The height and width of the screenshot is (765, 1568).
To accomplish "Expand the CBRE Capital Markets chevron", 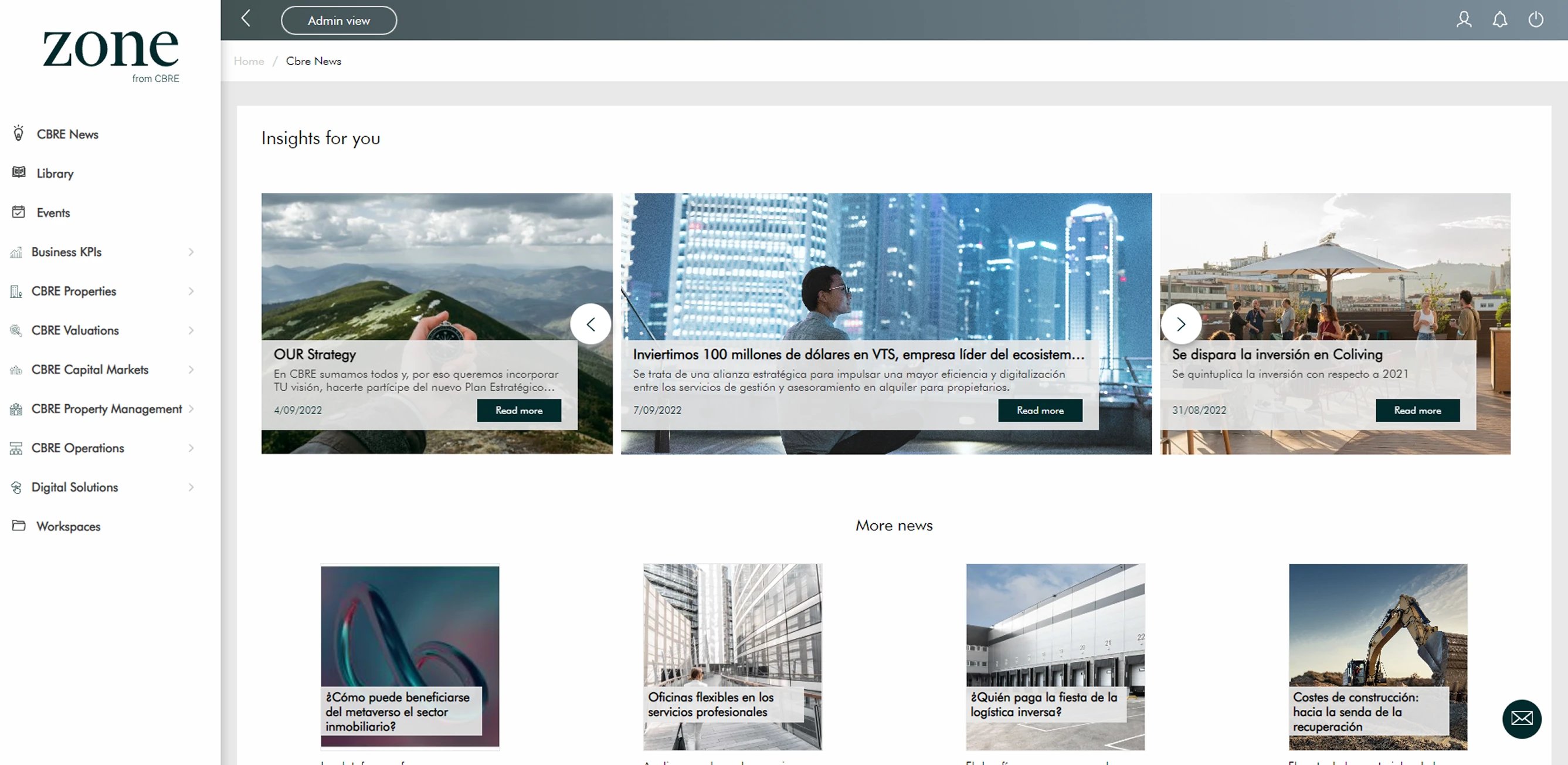I will click(x=191, y=370).
